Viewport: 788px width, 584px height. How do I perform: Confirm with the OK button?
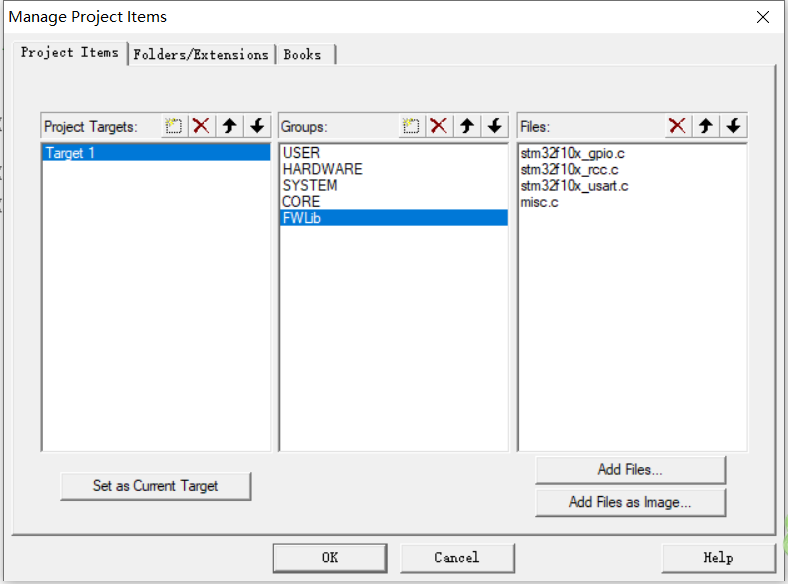click(x=330, y=558)
